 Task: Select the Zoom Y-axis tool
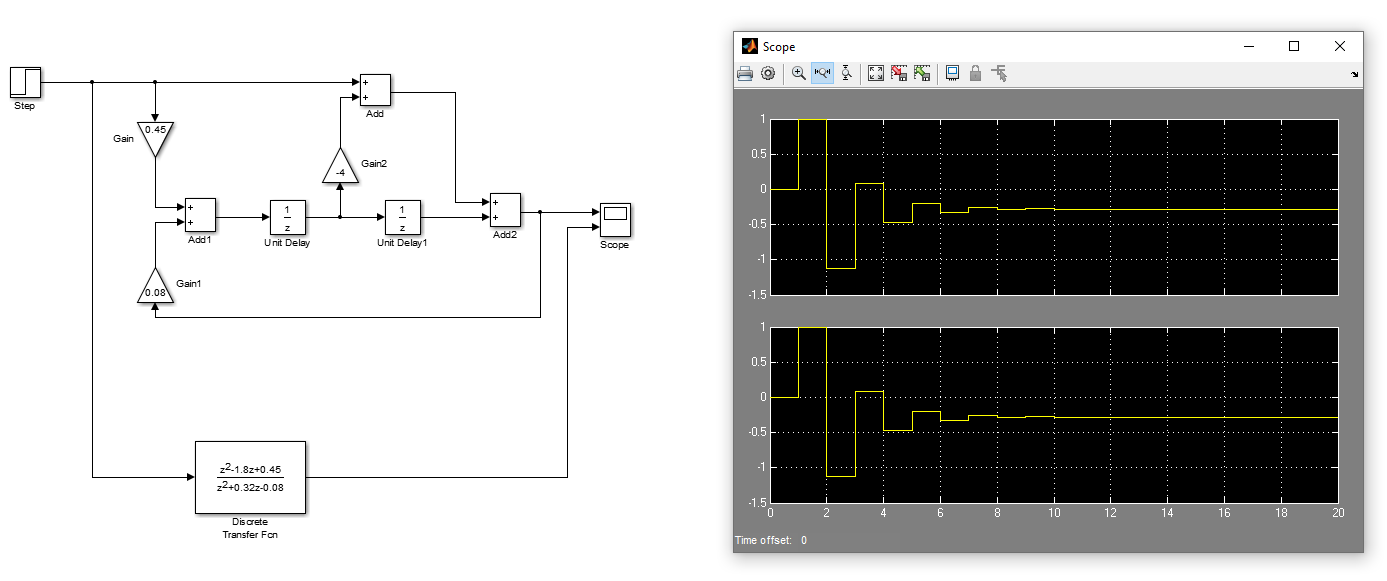point(846,73)
